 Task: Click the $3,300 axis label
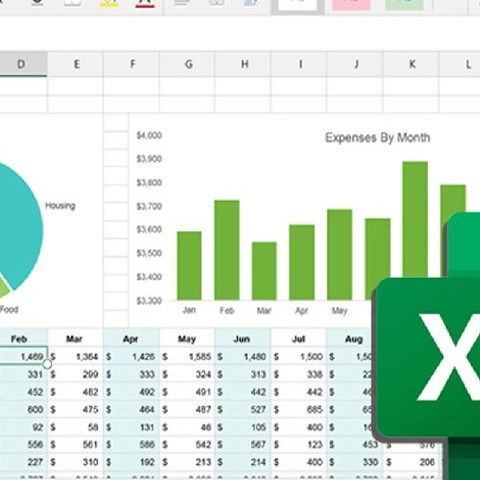(149, 301)
